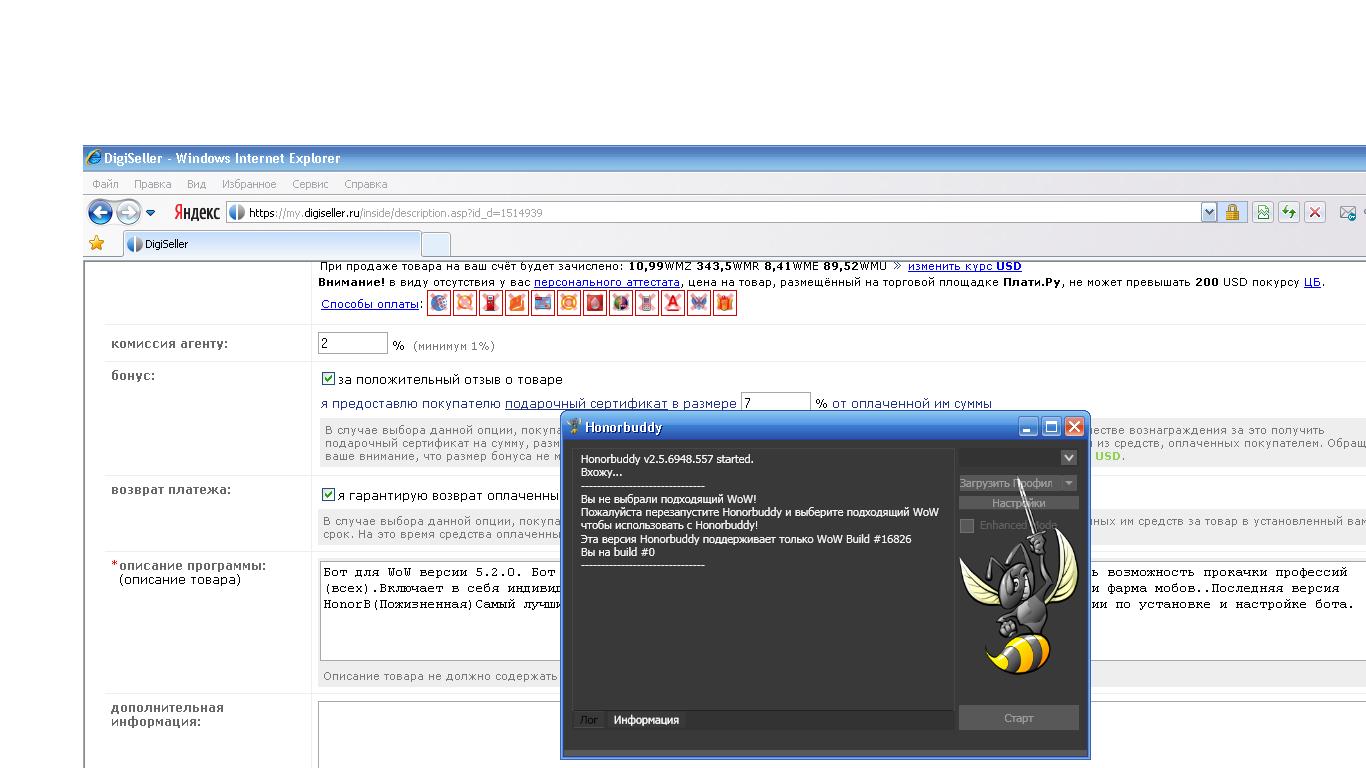Click the Старт button in Honorbuddy

click(1019, 718)
